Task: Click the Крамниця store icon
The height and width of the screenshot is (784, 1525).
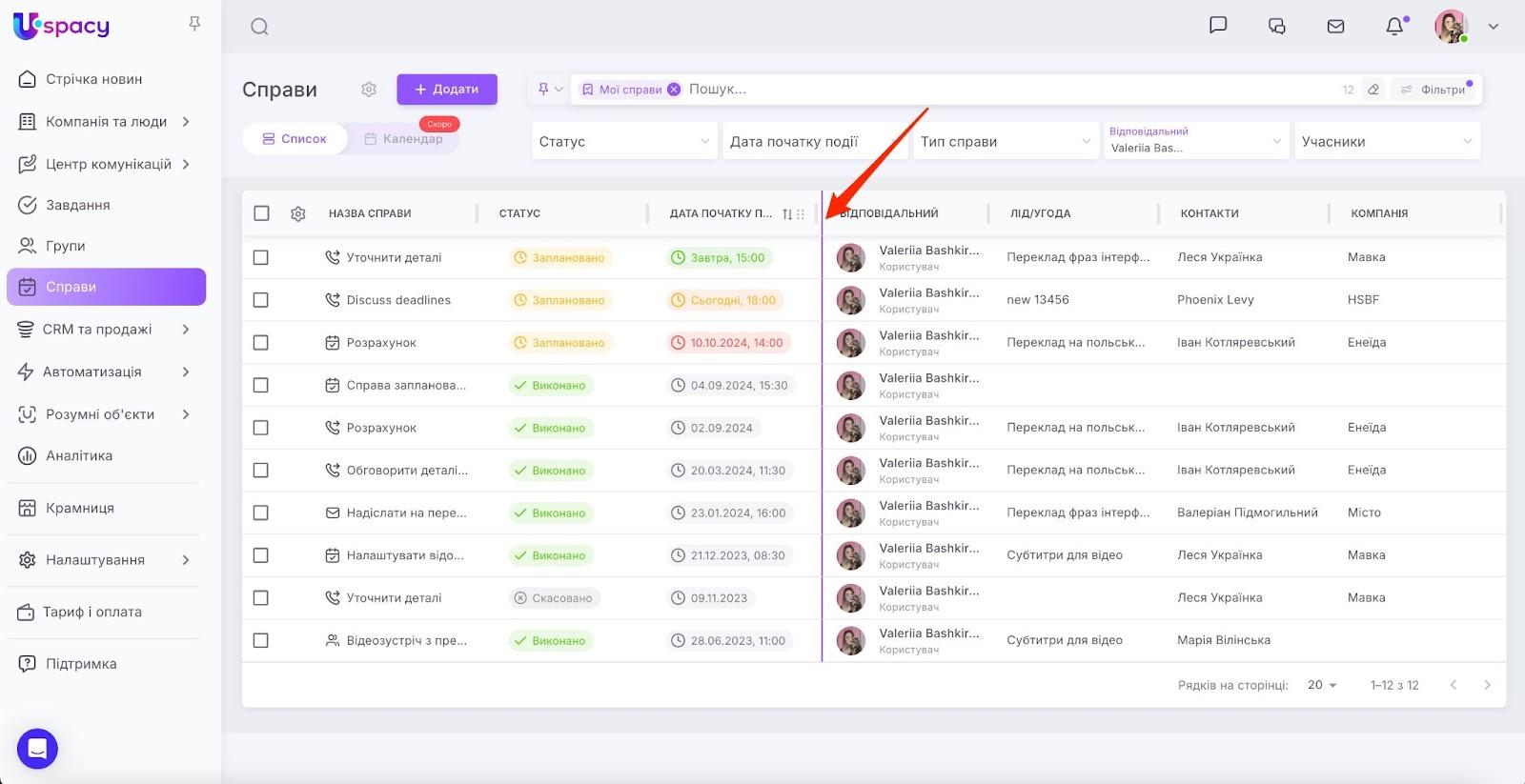Action: point(28,508)
